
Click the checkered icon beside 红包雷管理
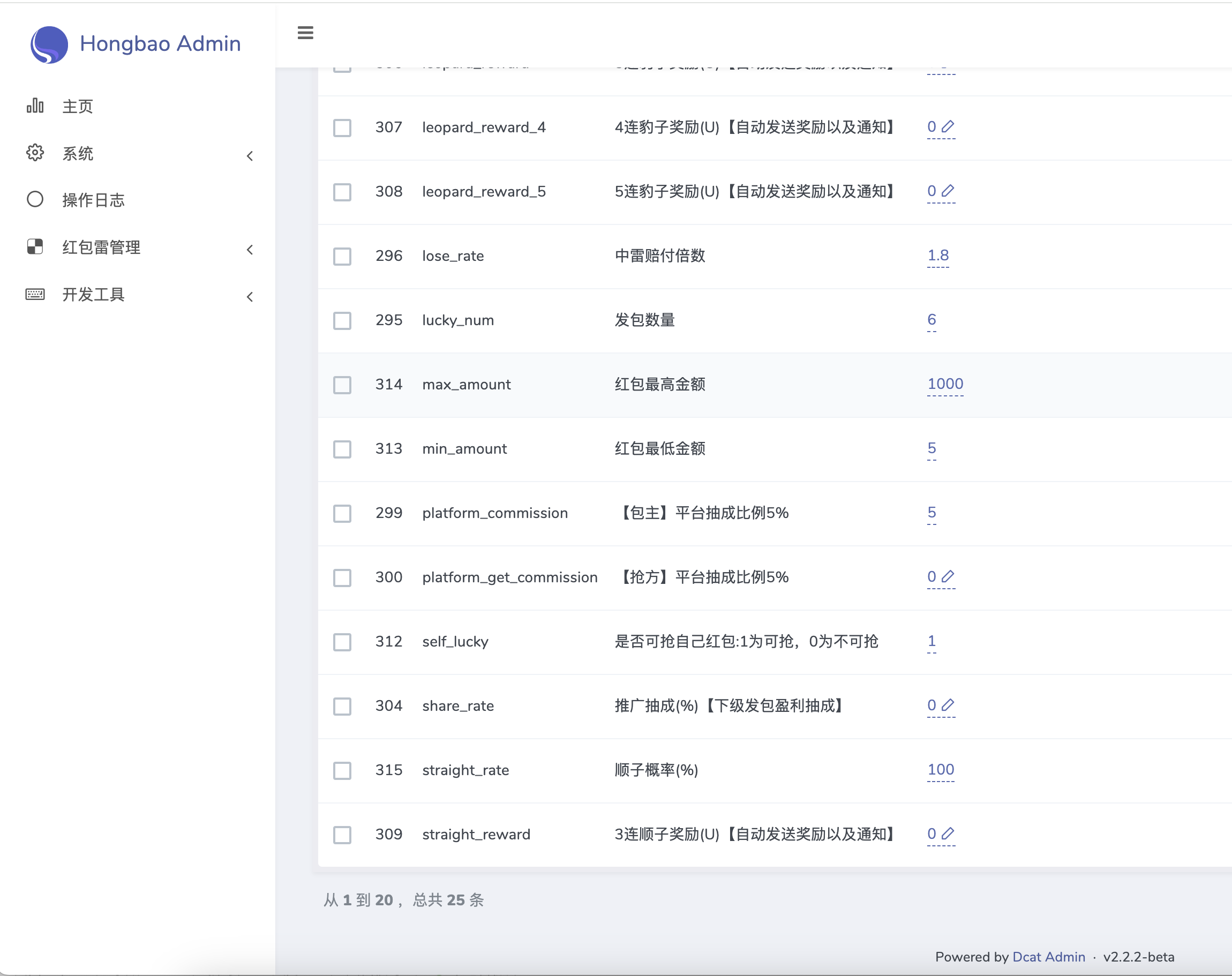pos(35,246)
